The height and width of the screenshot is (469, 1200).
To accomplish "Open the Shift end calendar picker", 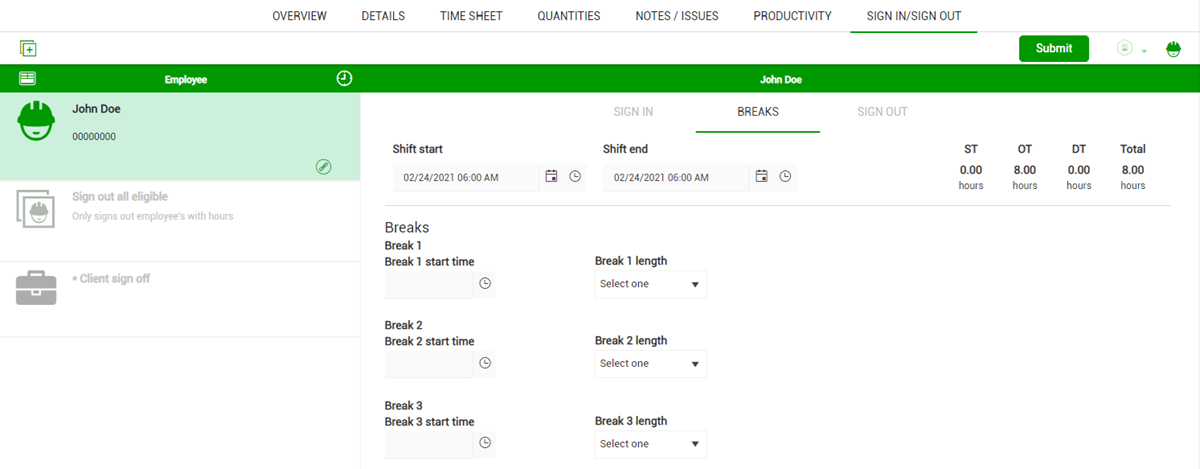I will click(x=761, y=176).
